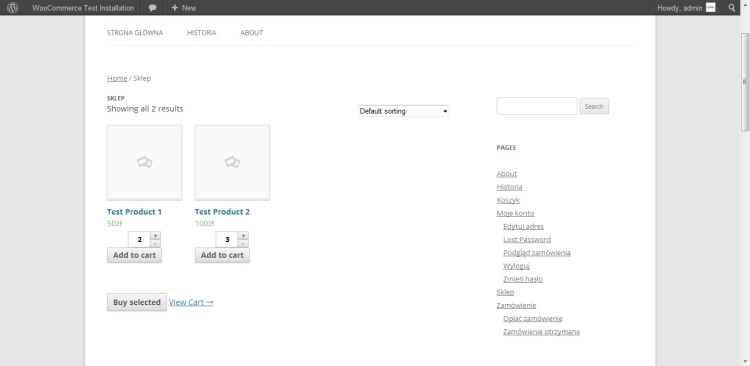Open Test Product 1 thumbnail
The width and height of the screenshot is (750, 366).
pyautogui.click(x=144, y=163)
